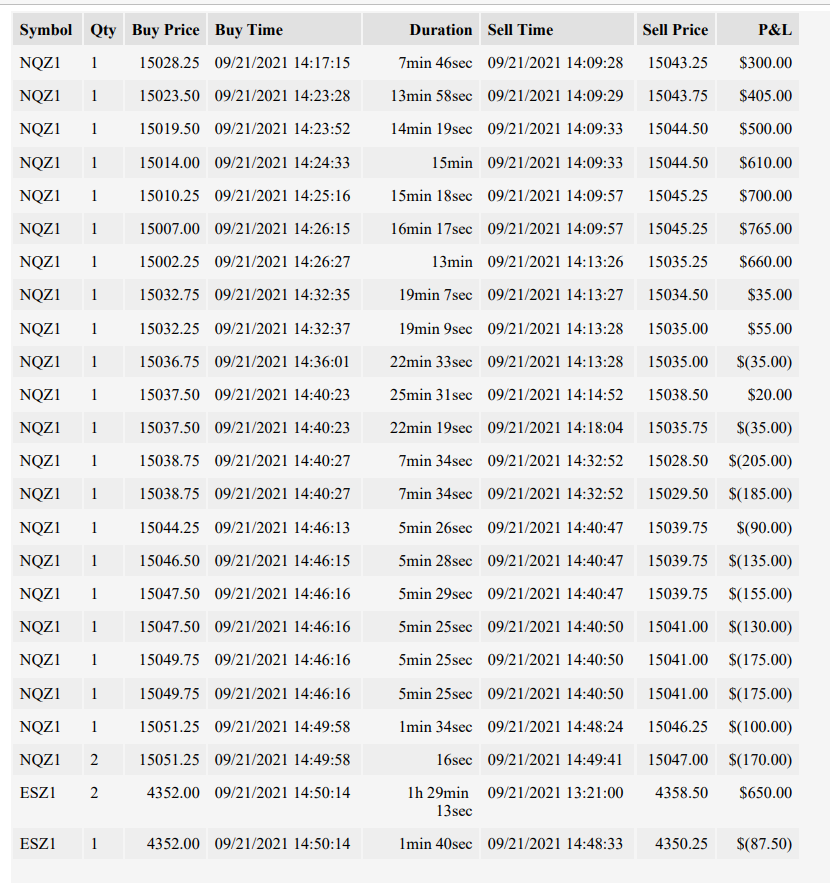830x889 pixels.
Task: Sort by the Duration column header
Action: [421, 29]
